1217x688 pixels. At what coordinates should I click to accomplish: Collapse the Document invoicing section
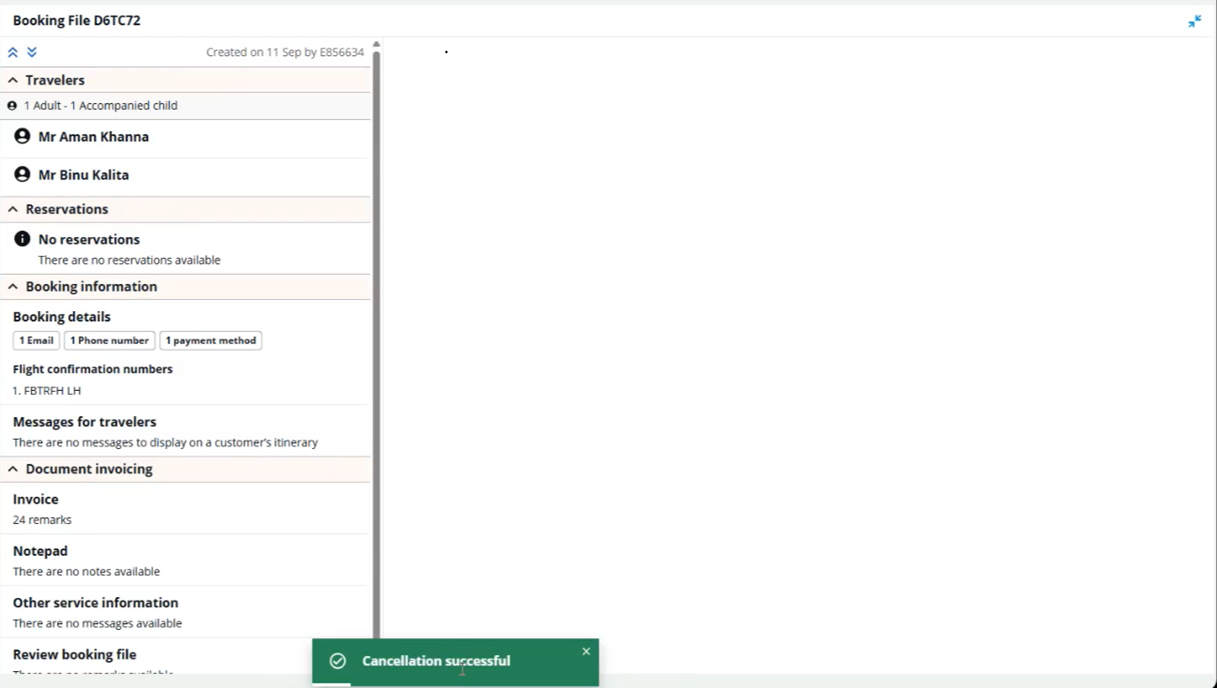[x=13, y=469]
